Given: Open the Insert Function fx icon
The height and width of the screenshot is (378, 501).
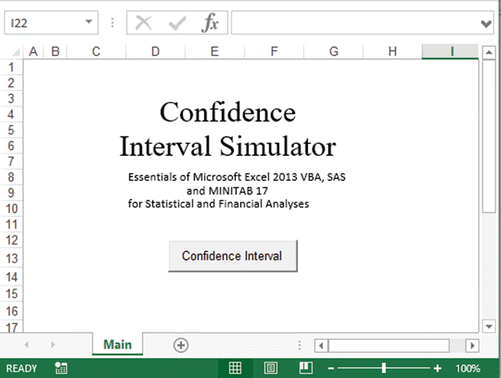Looking at the screenshot, I should pyautogui.click(x=210, y=23).
